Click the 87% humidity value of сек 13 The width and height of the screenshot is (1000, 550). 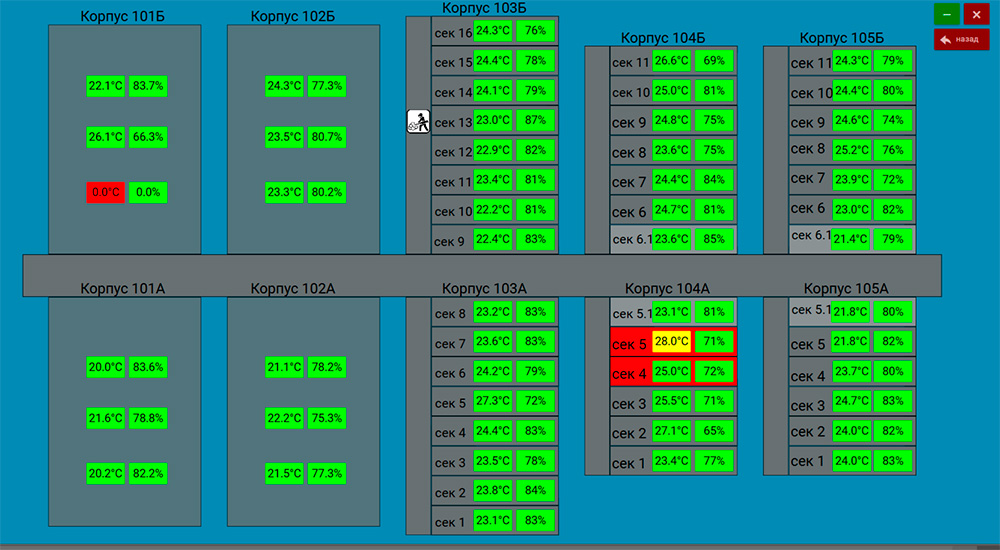pos(535,121)
